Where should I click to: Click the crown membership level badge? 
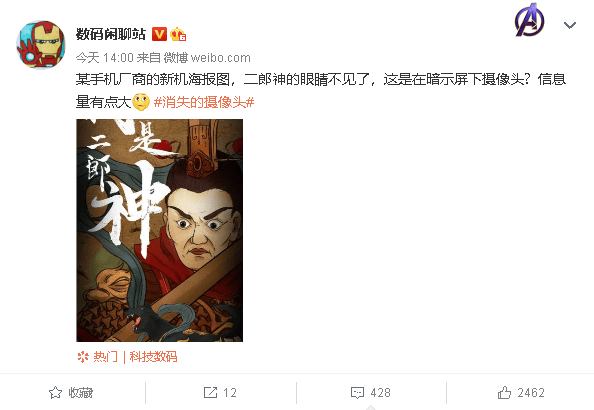[178, 34]
